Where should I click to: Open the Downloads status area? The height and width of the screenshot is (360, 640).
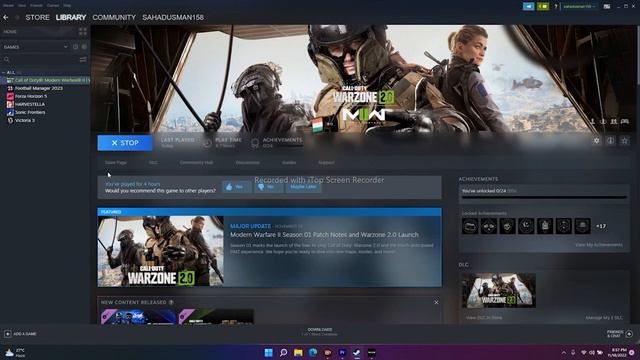coord(320,332)
